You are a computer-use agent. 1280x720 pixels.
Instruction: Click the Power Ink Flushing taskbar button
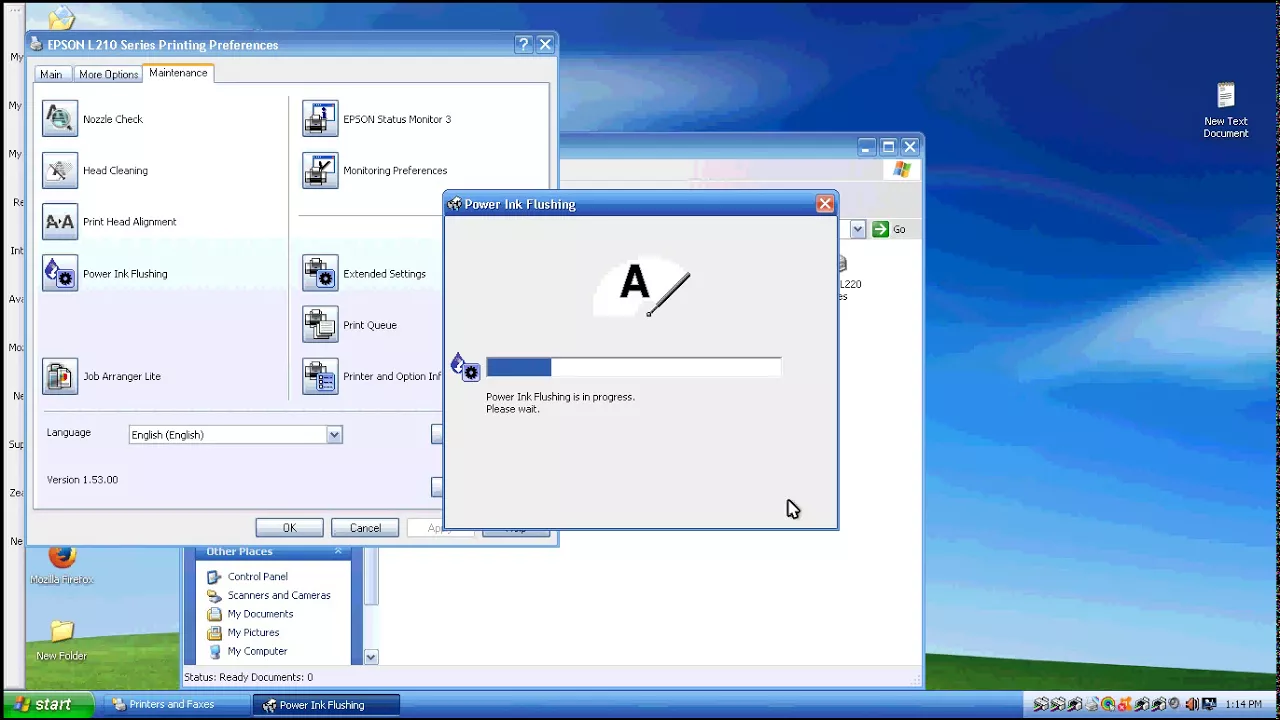tap(325, 705)
